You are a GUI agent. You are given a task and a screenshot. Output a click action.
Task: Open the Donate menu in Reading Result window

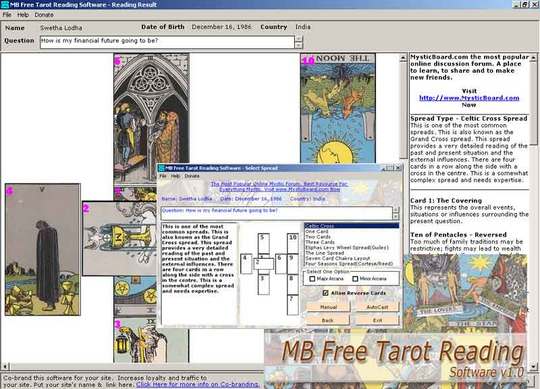(44, 15)
